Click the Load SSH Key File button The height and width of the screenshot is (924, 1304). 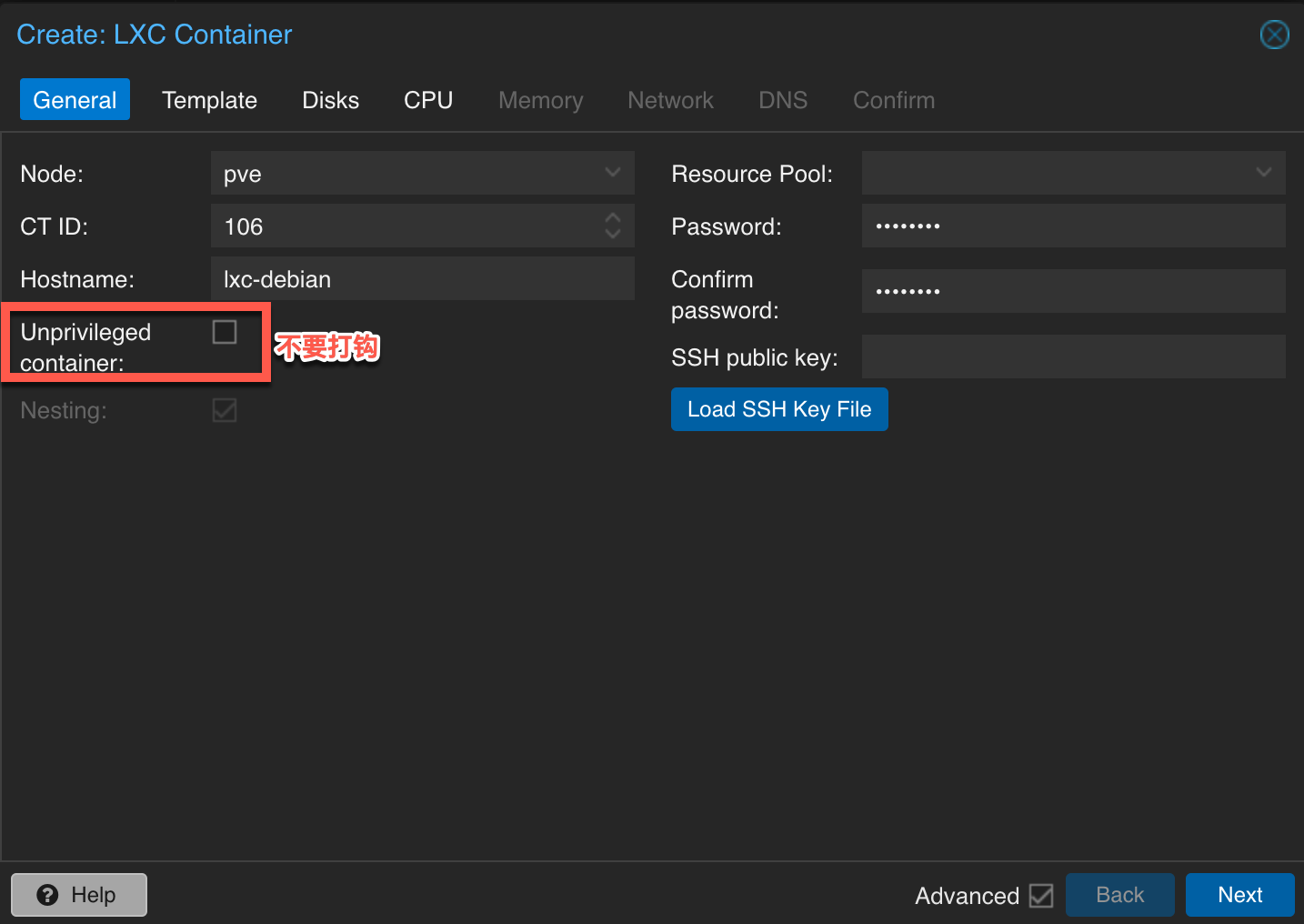[779, 409]
